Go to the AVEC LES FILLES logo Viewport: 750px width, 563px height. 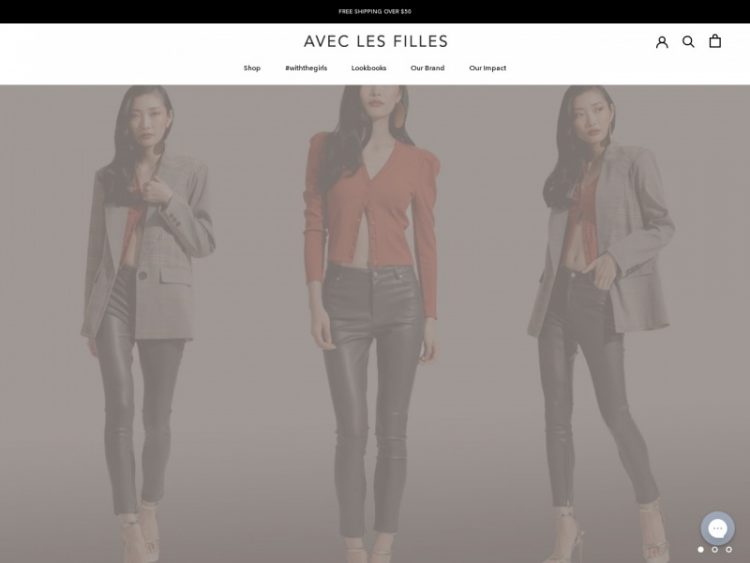(375, 42)
